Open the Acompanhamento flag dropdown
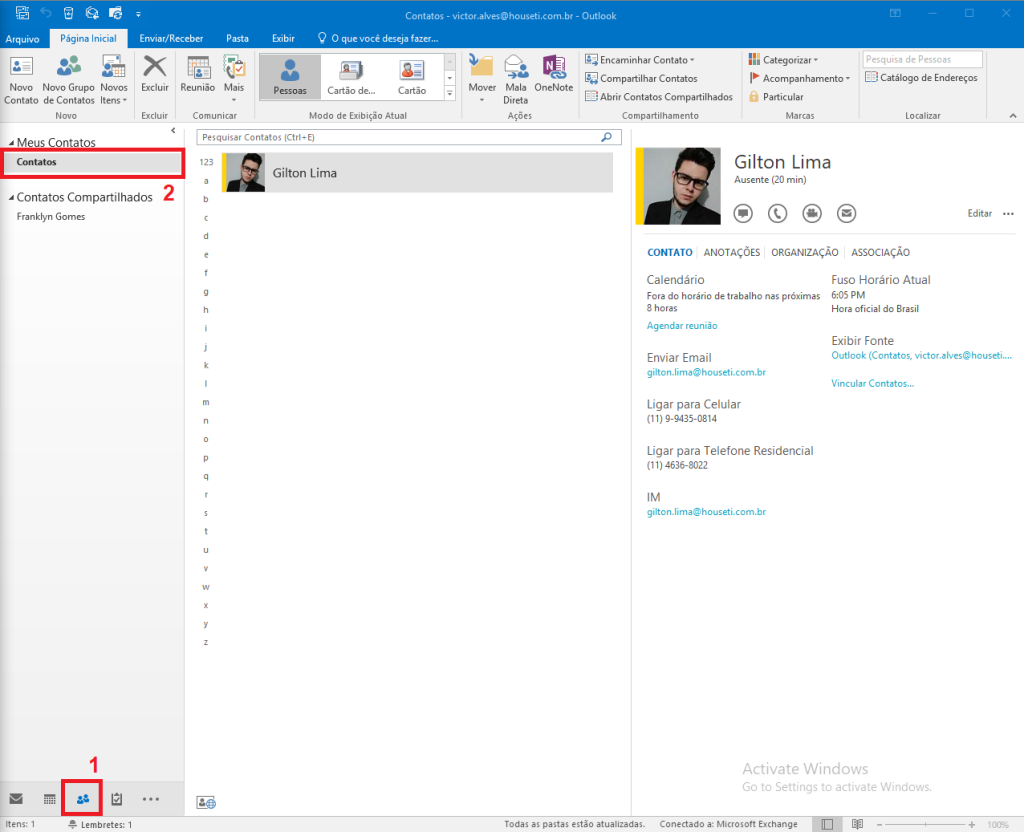This screenshot has height=832, width=1024. (x=799, y=78)
